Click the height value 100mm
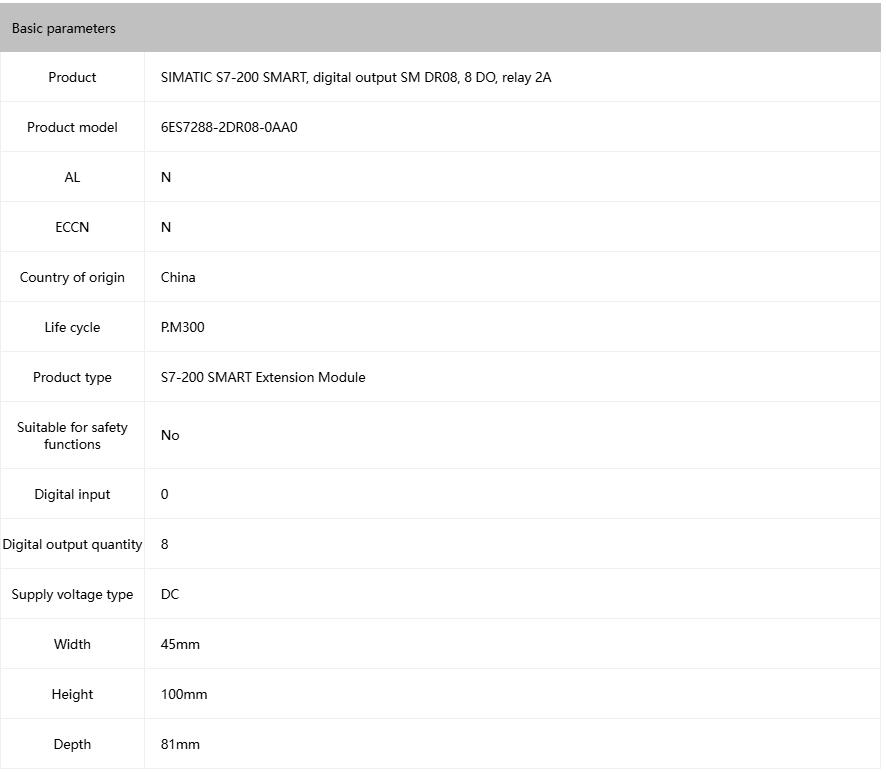The image size is (886, 774). 184,694
